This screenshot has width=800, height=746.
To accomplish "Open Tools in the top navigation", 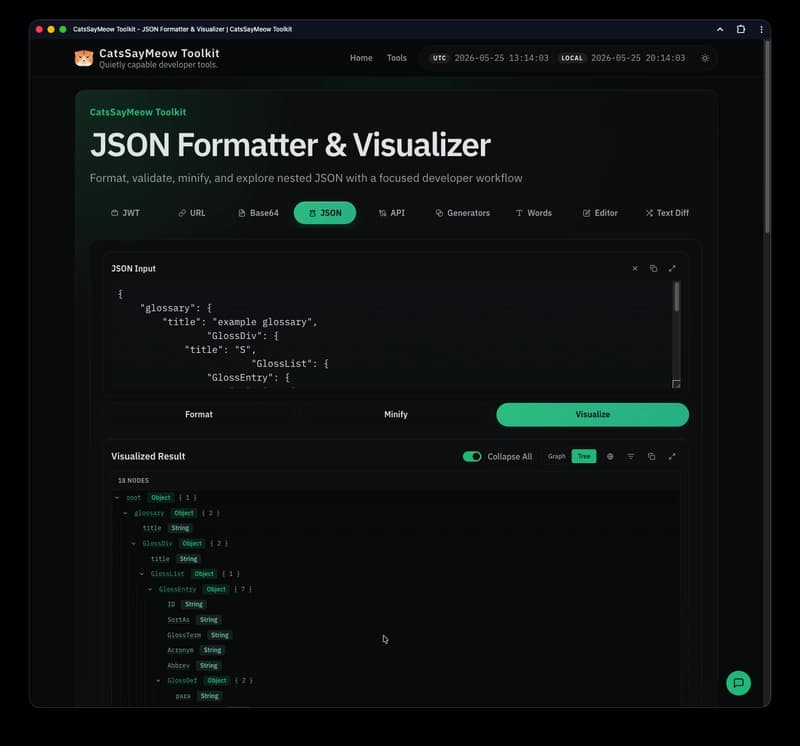I will pos(396,58).
